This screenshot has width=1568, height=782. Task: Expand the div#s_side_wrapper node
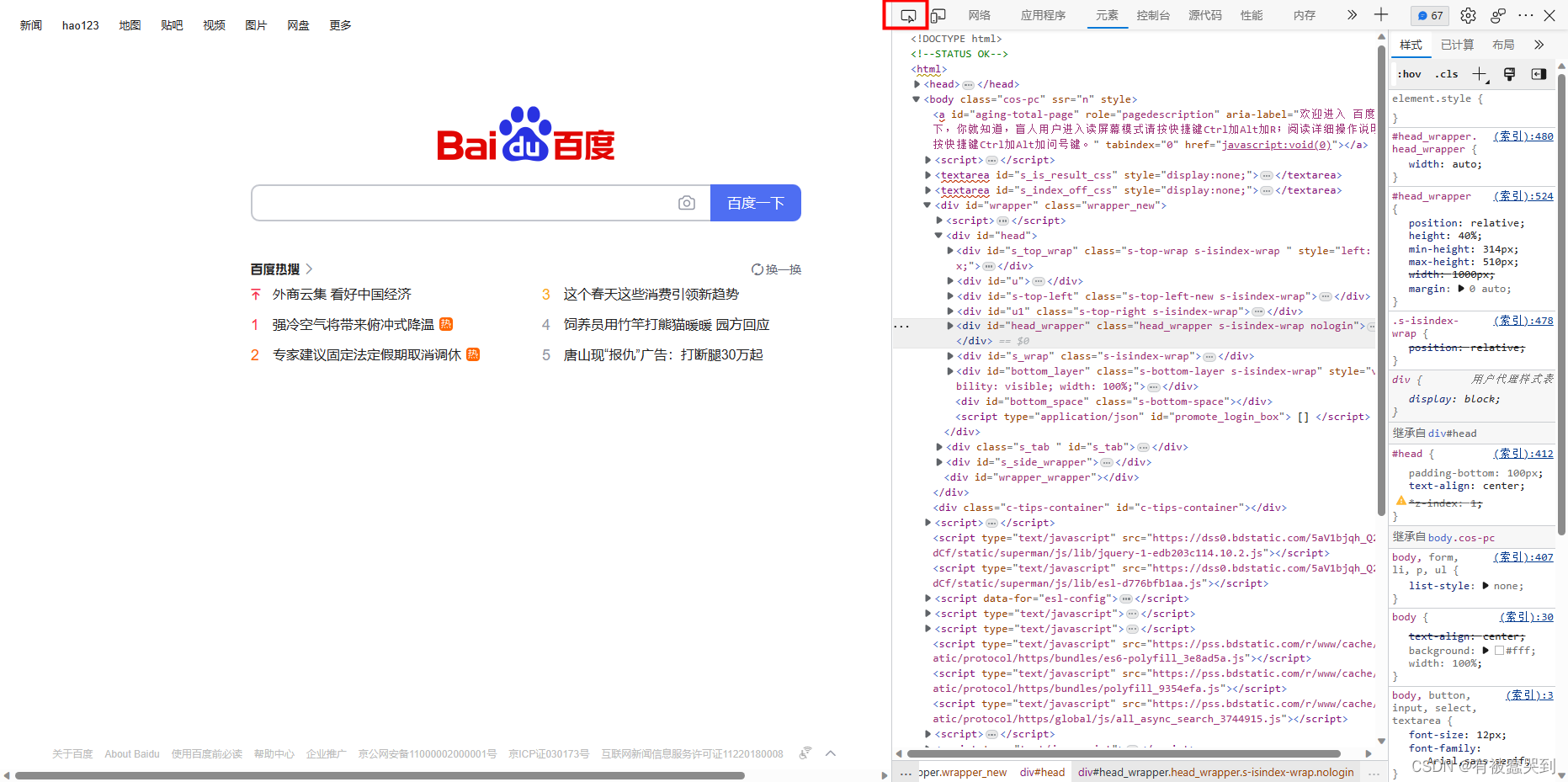(939, 462)
